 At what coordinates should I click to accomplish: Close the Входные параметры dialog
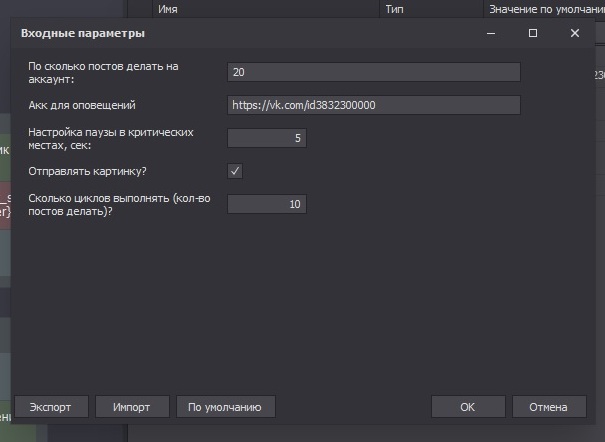click(575, 33)
